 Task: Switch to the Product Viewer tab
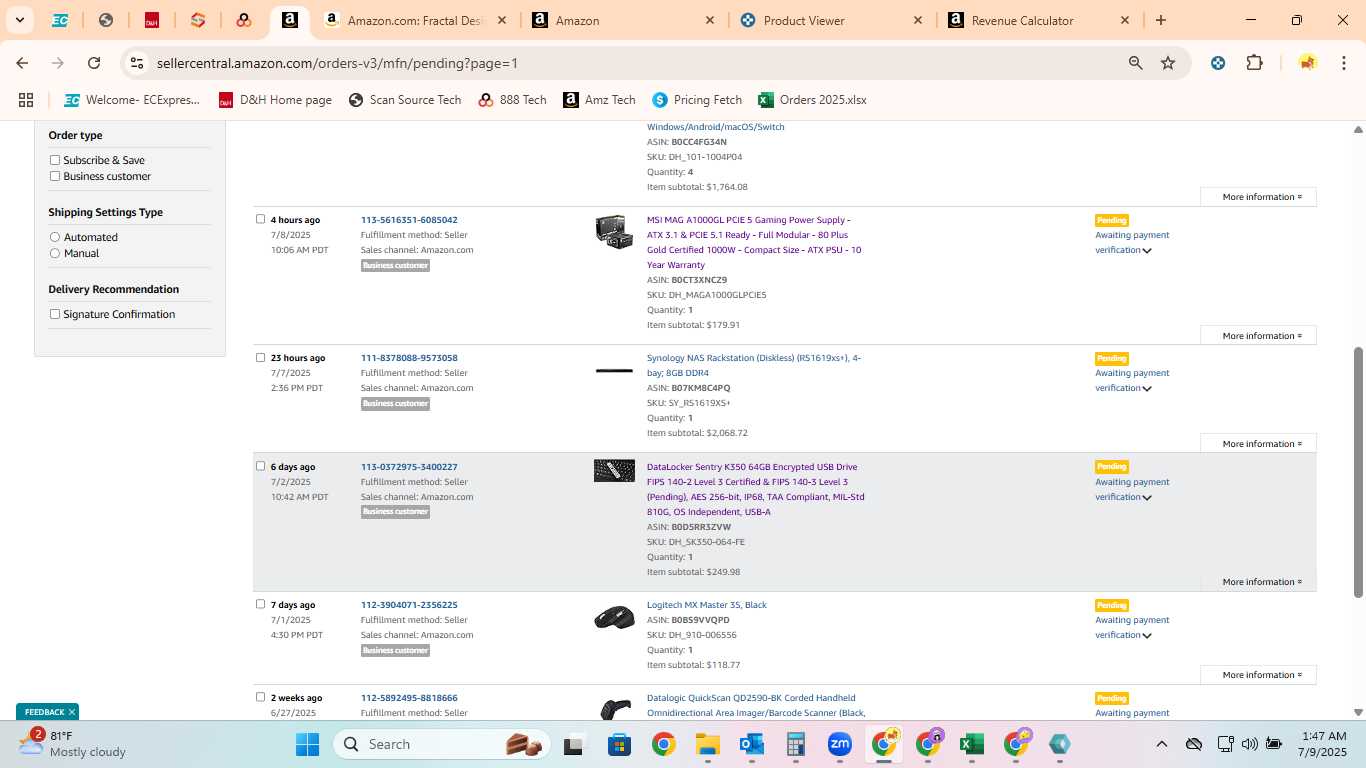click(830, 20)
